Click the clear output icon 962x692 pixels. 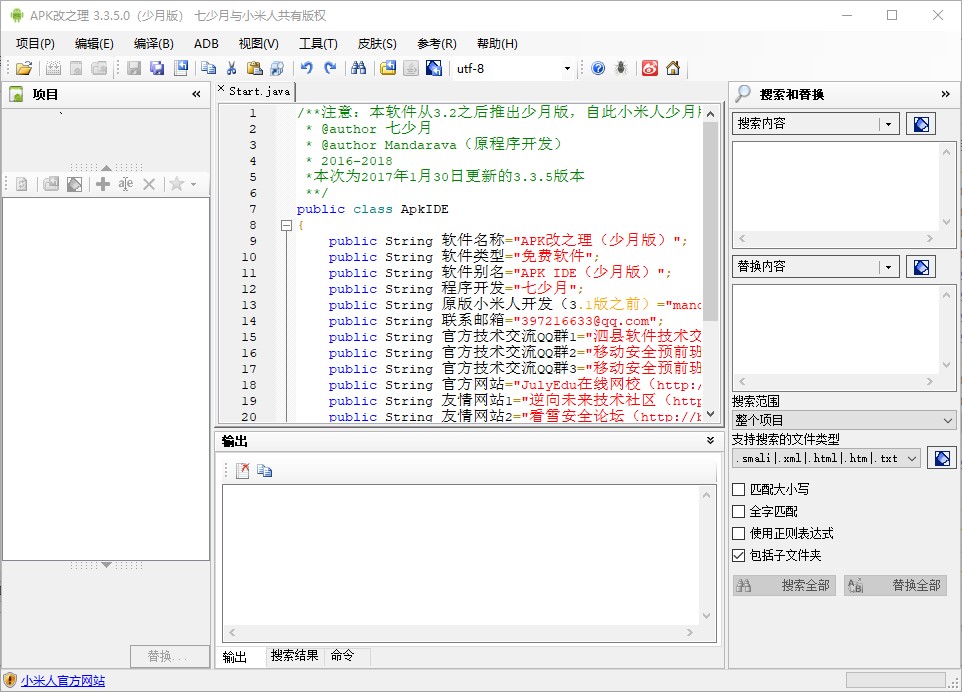click(242, 471)
